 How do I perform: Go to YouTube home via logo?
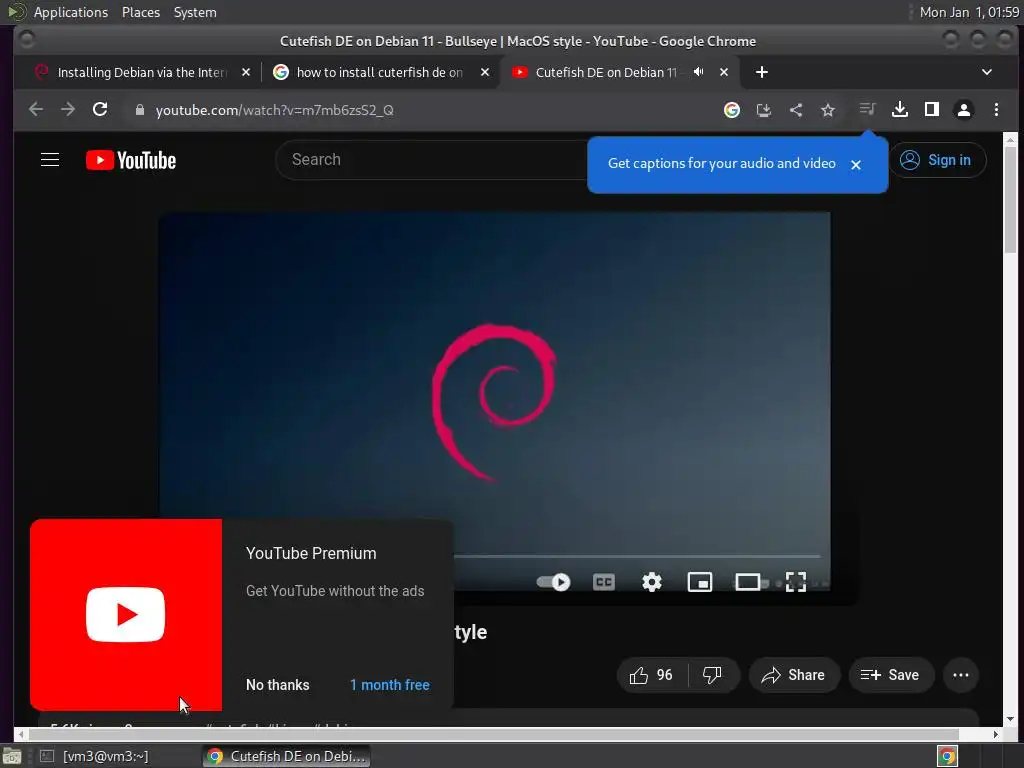coord(131,160)
